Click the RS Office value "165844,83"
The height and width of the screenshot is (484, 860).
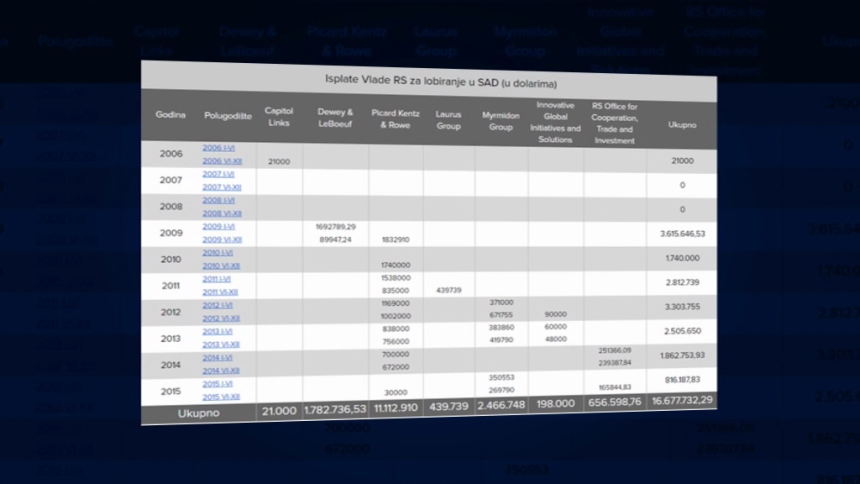[x=615, y=387]
